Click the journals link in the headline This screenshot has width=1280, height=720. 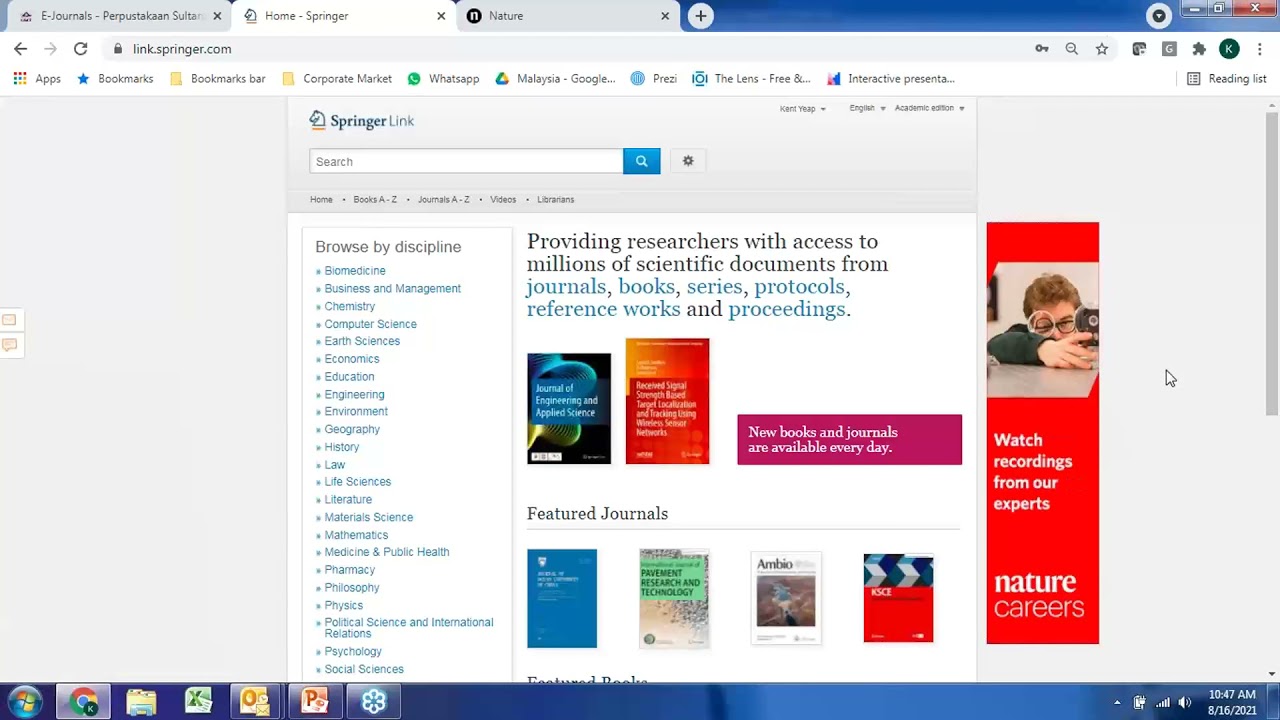pyautogui.click(x=566, y=287)
